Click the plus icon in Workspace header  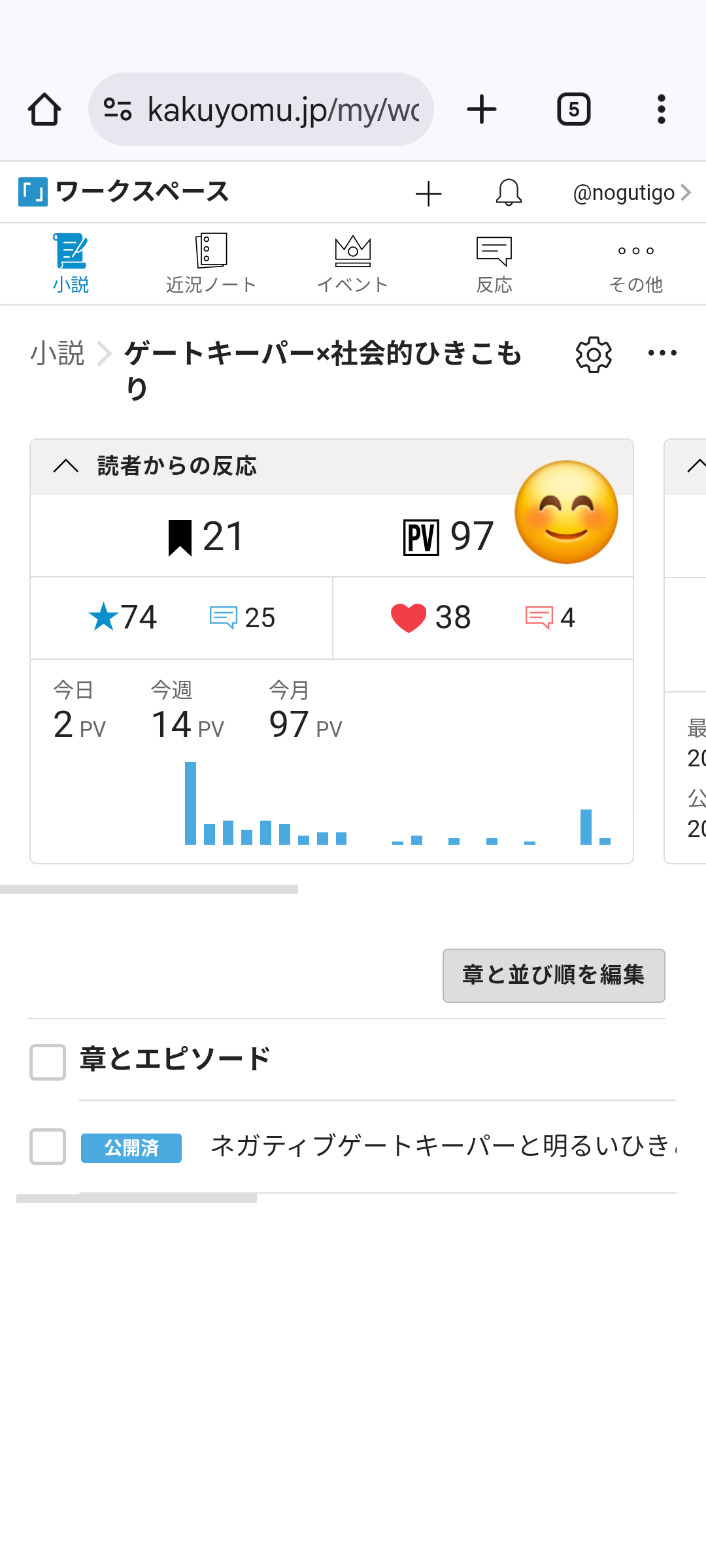tap(429, 193)
